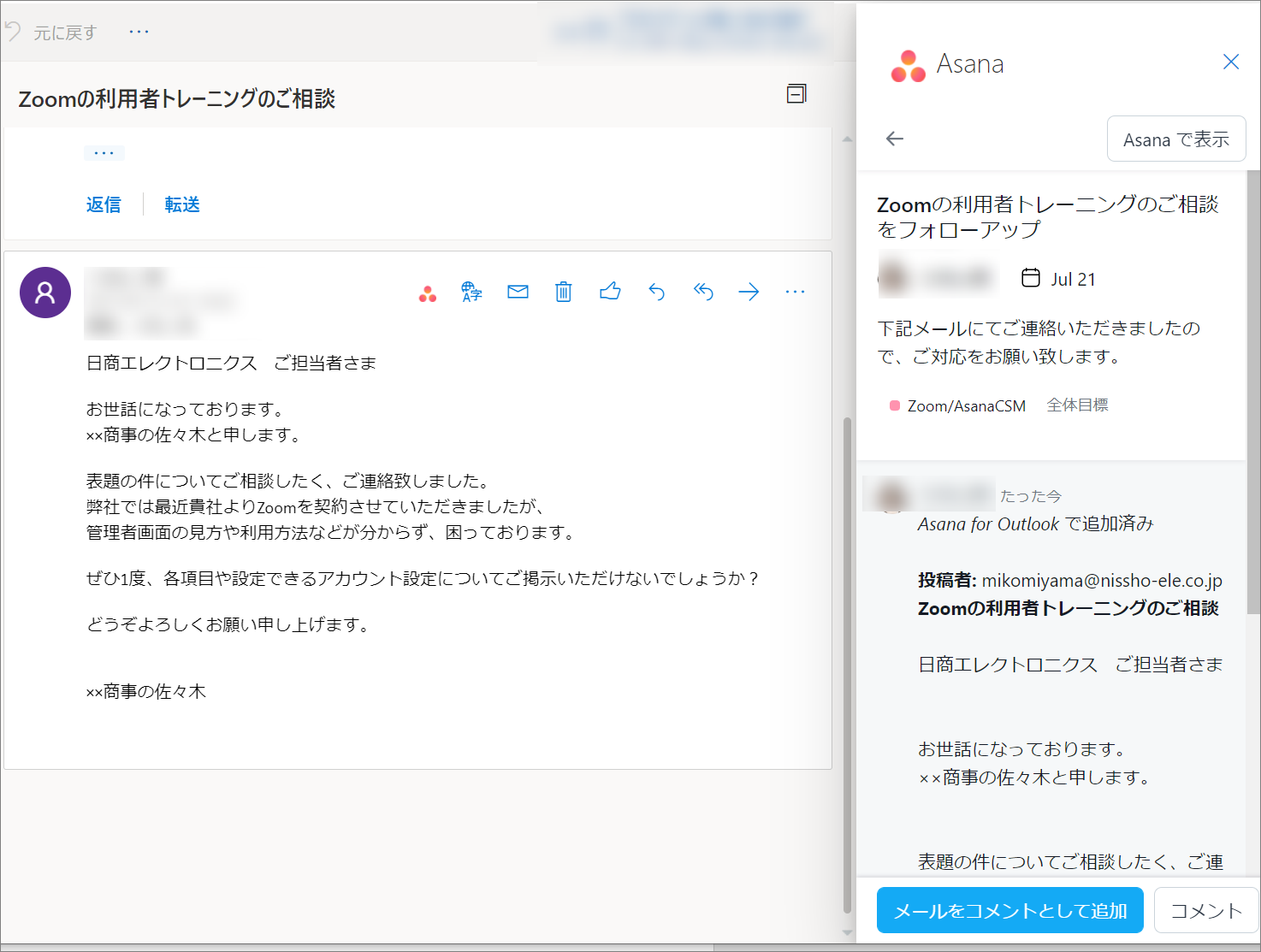
Task: Click the 'Asana for Outlook で追加済み' text
Action: coord(1036,523)
